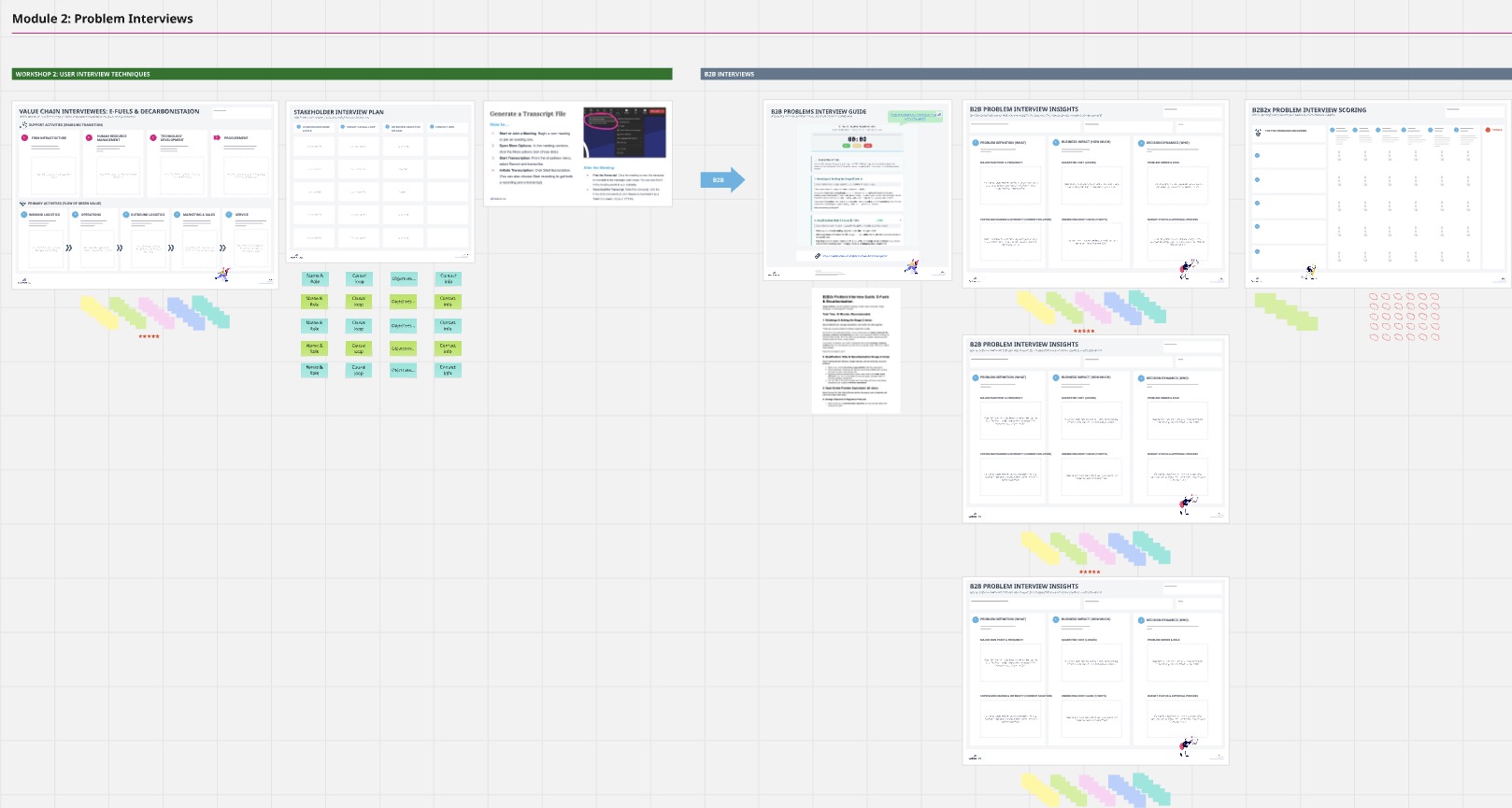1512x808 pixels.
Task: Click the B2B2x Problem Interview Scoring title
Action: [x=1309, y=110]
